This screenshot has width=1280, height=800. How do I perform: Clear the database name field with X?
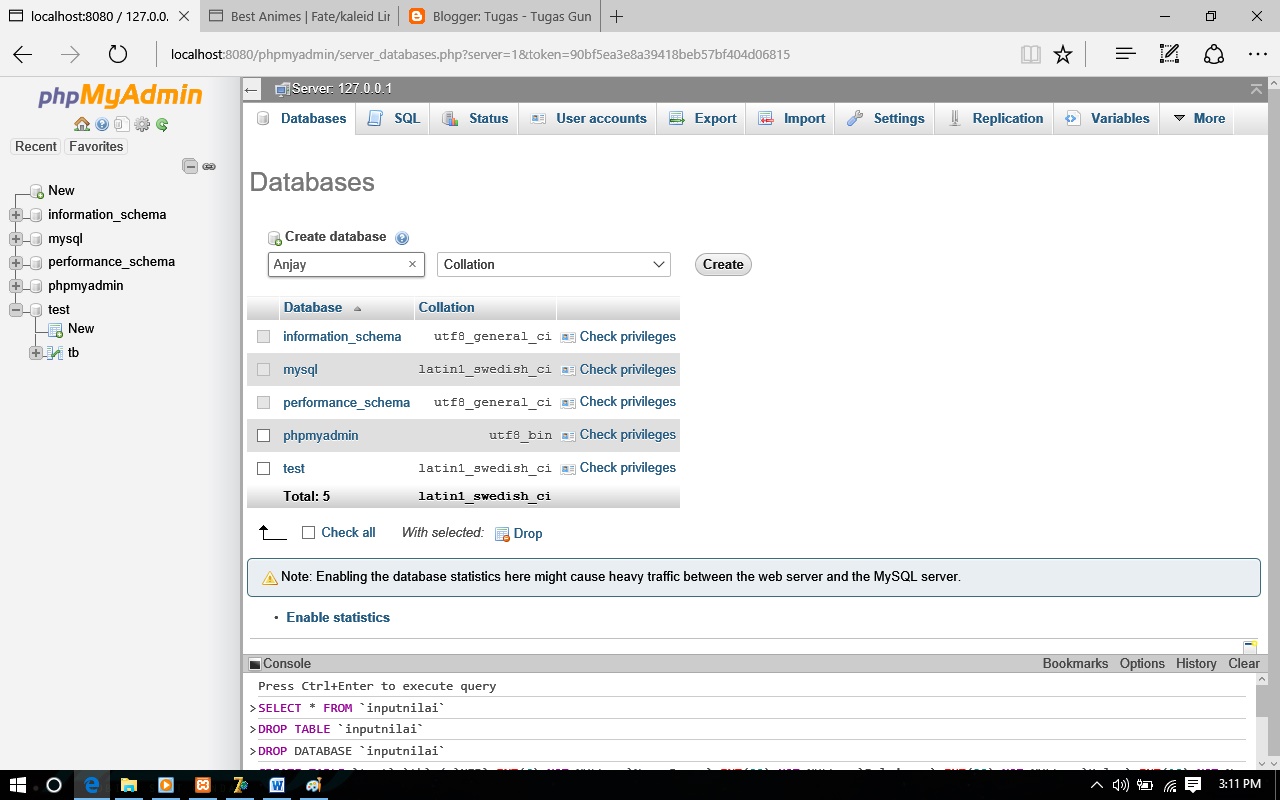coord(412,264)
